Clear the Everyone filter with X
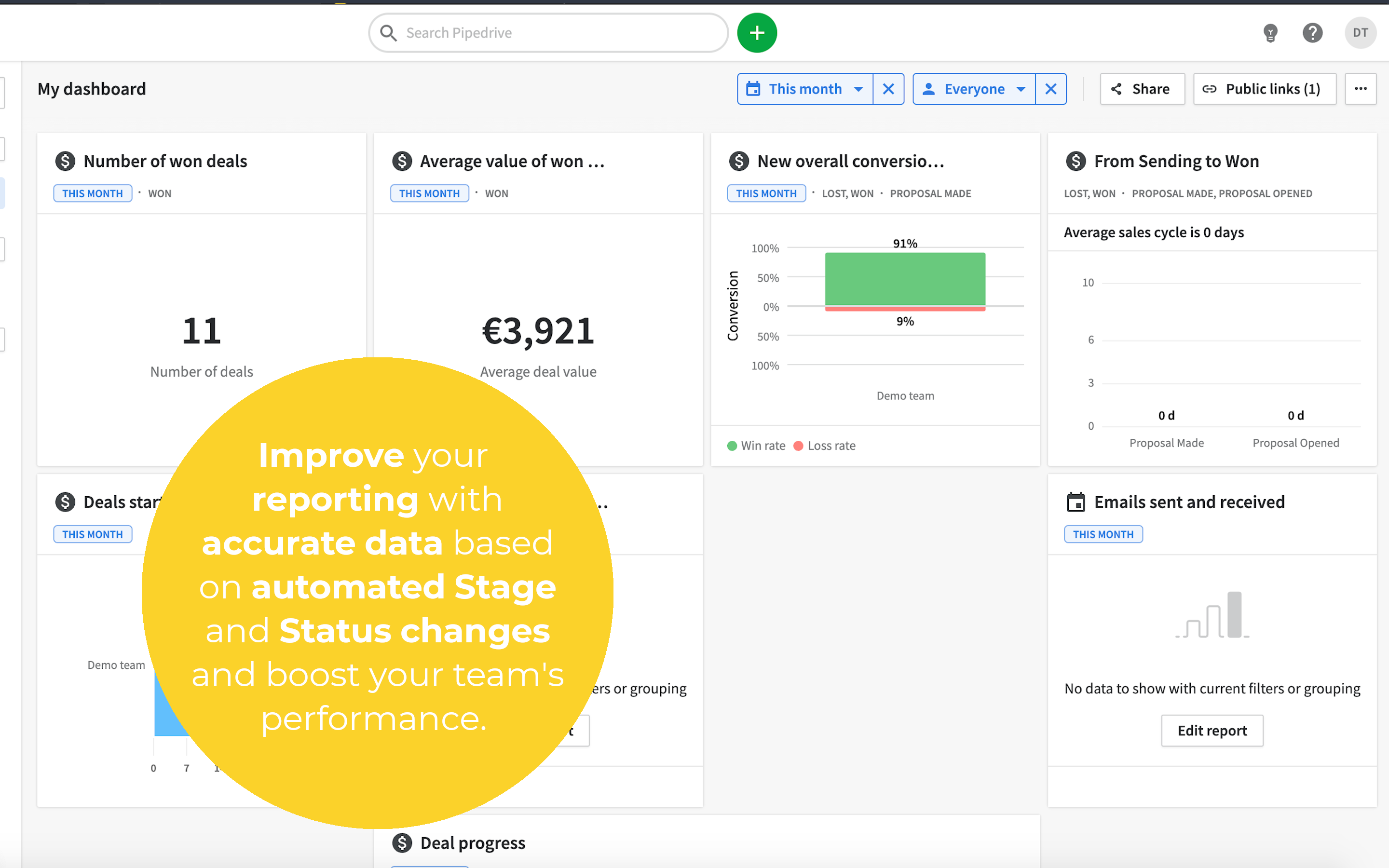Viewport: 1389px width, 868px height. (1050, 89)
